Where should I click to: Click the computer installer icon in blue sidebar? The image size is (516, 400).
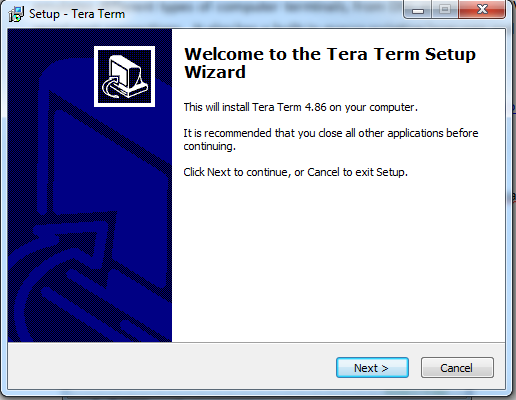pyautogui.click(x=124, y=76)
